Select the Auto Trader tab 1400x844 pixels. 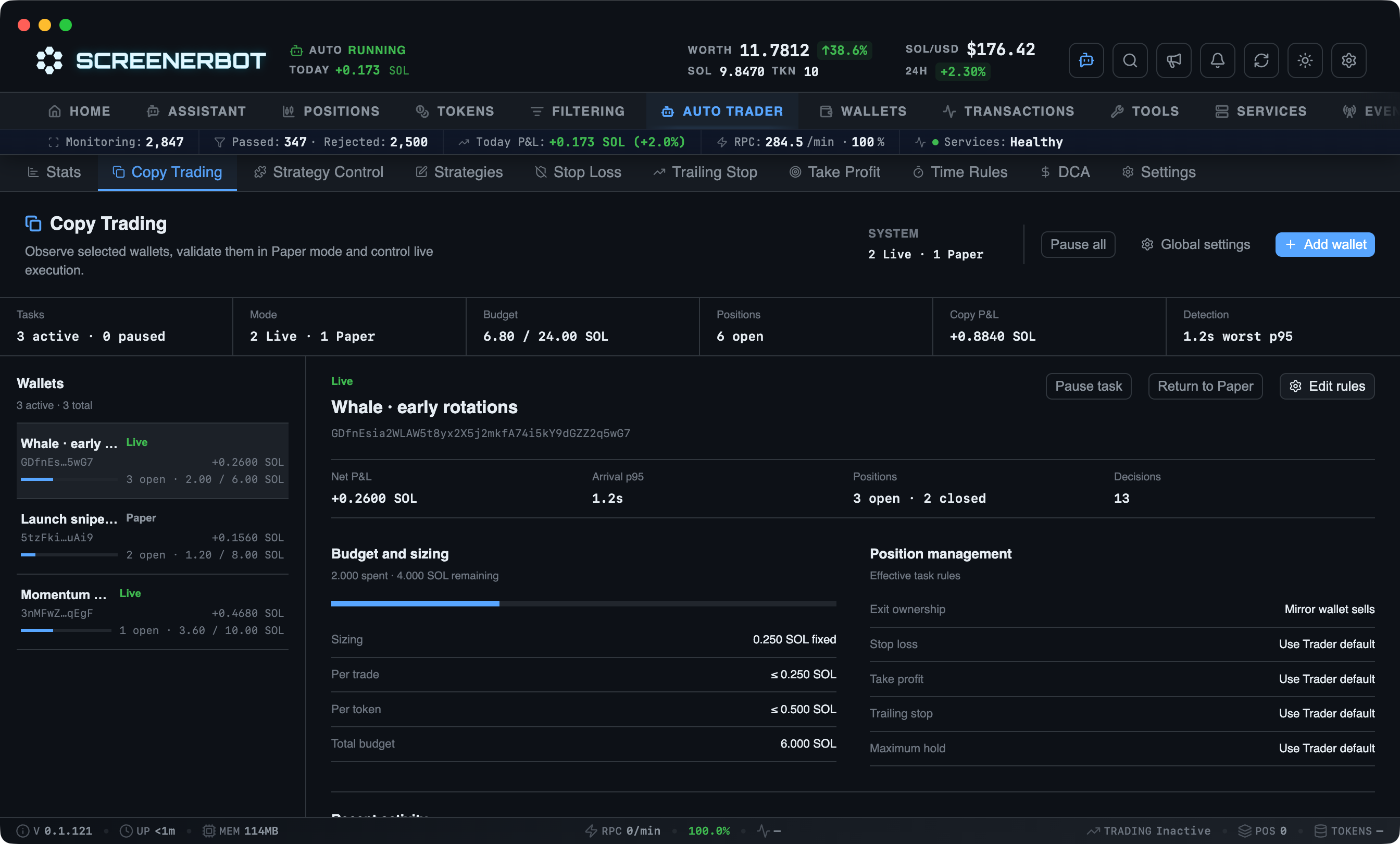click(722, 111)
